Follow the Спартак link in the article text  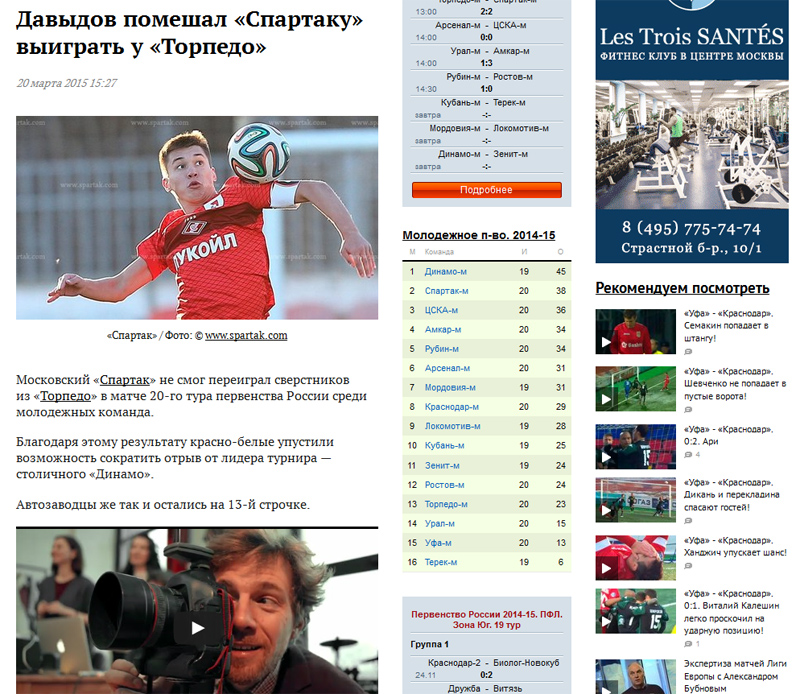[124, 380]
